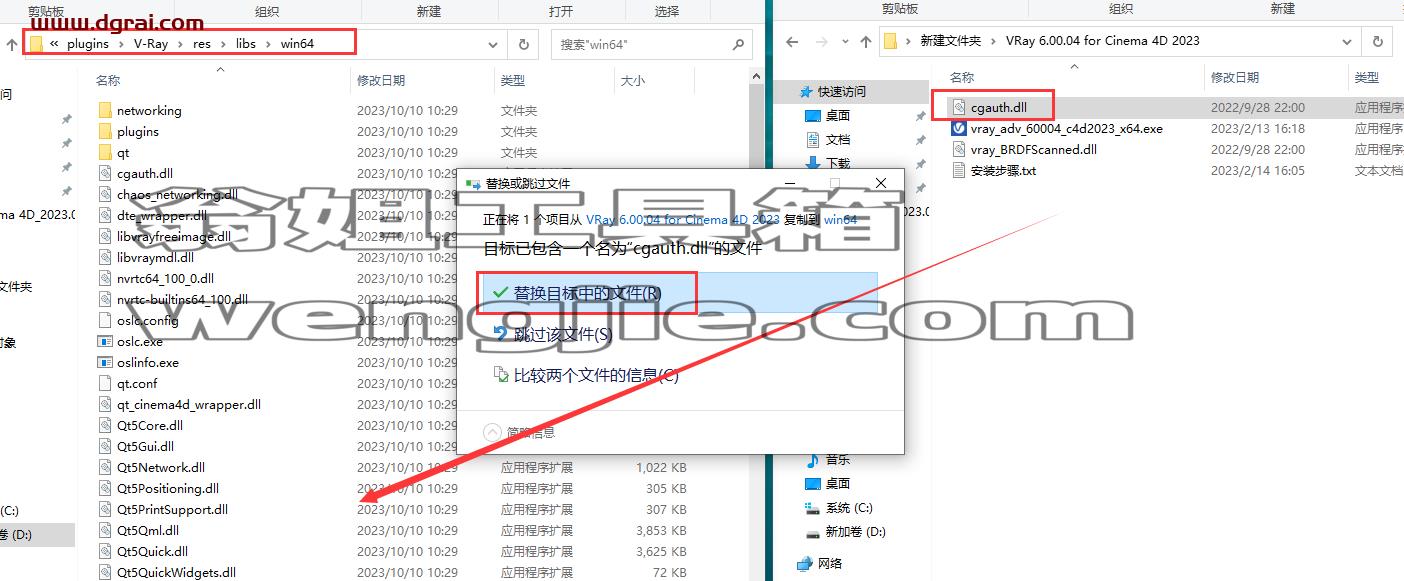Sort by the 修改日期 column in the left window
Viewport: 1404px width, 581px height.
click(x=381, y=80)
